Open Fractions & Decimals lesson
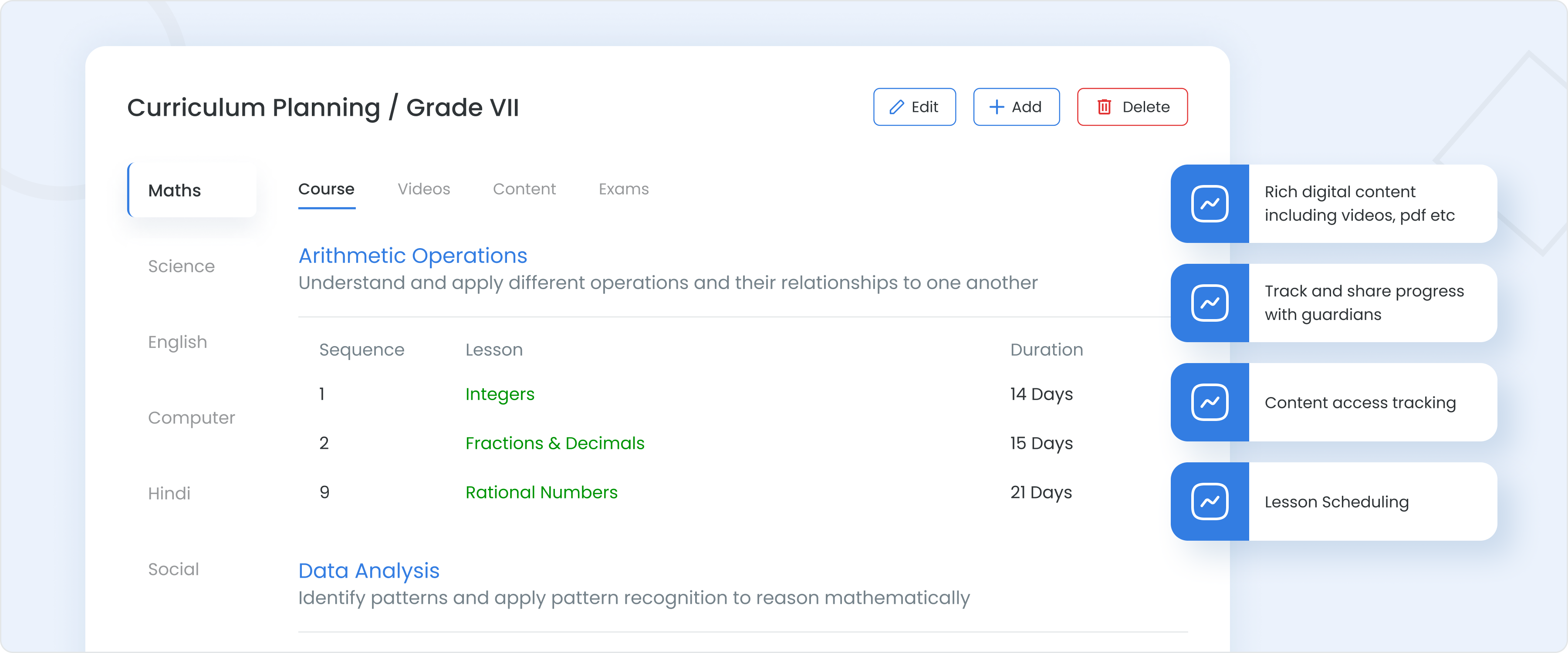 tap(554, 443)
